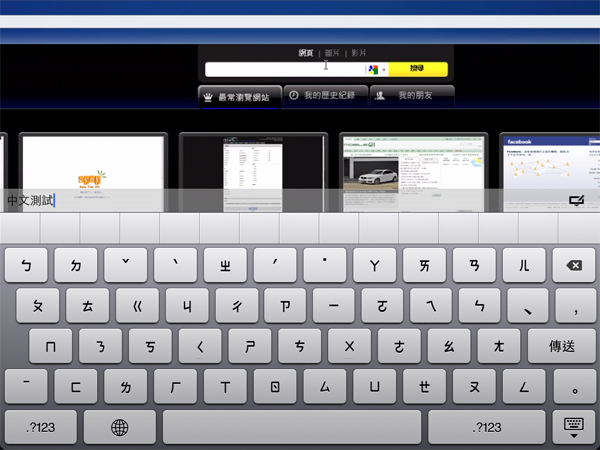Tap the ㄚ key
The height and width of the screenshot is (450, 600).
tap(375, 265)
